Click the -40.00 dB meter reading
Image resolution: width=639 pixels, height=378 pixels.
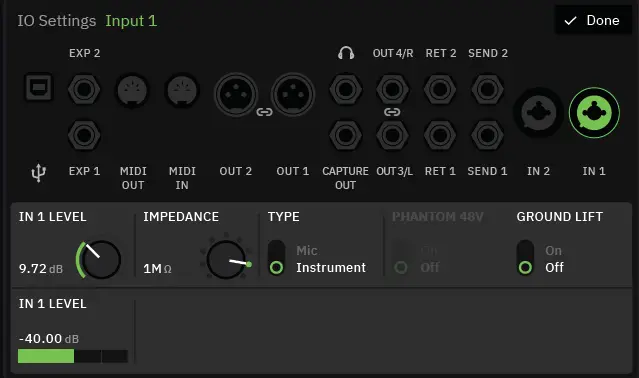click(49, 338)
